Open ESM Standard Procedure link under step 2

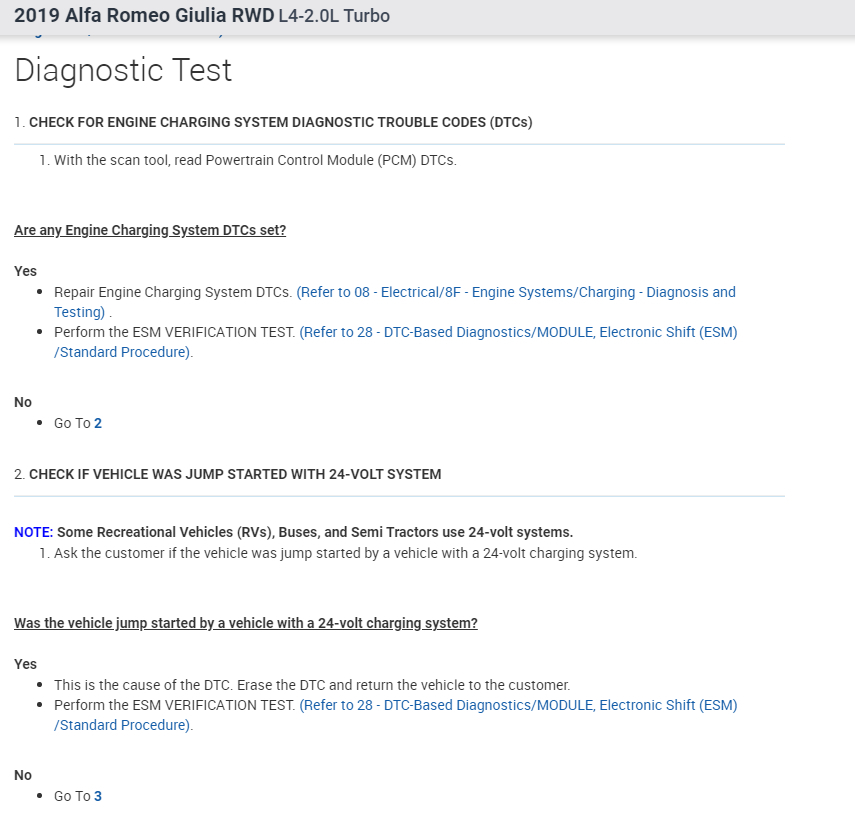point(517,705)
